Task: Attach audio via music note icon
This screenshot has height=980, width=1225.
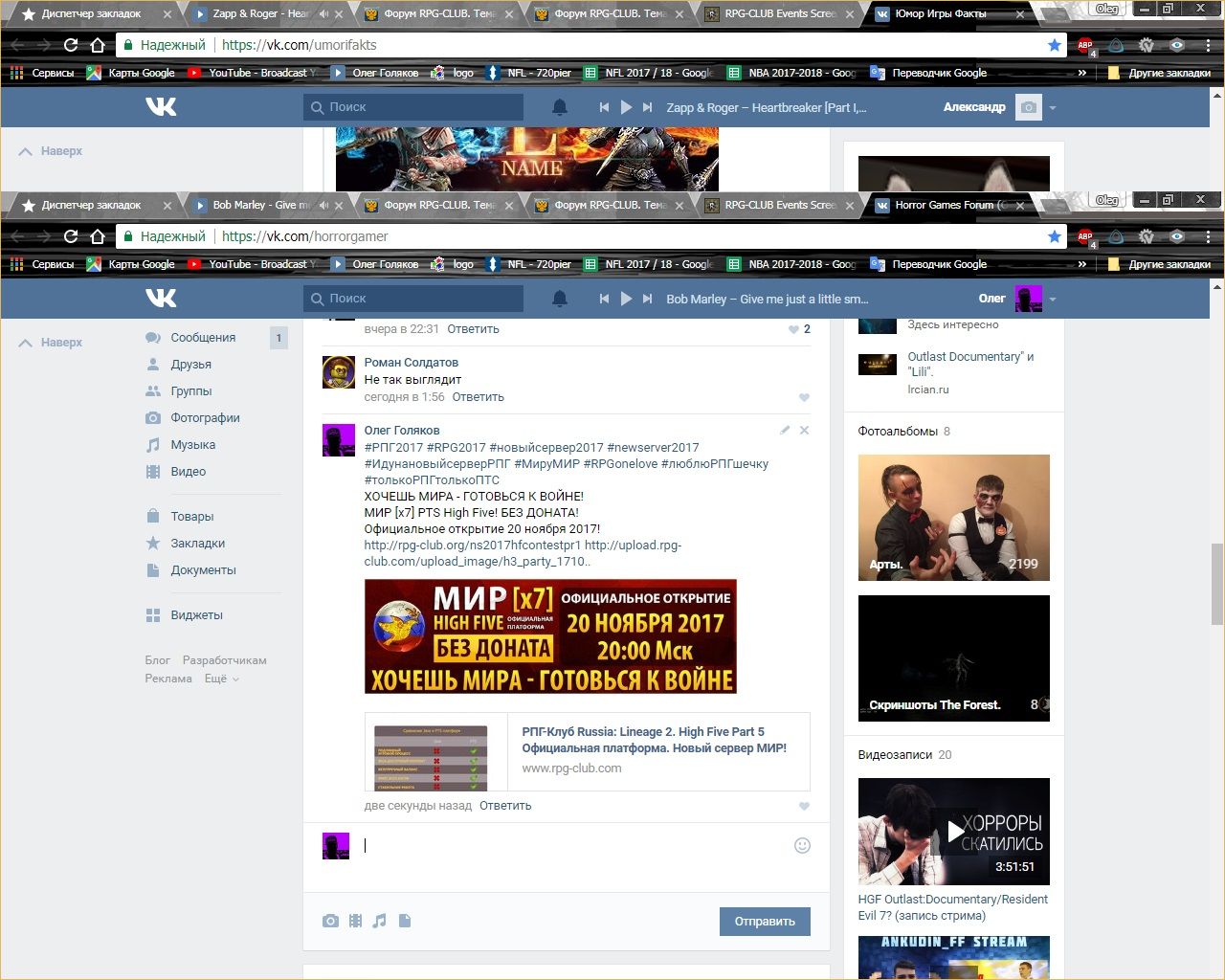Action: [380, 921]
